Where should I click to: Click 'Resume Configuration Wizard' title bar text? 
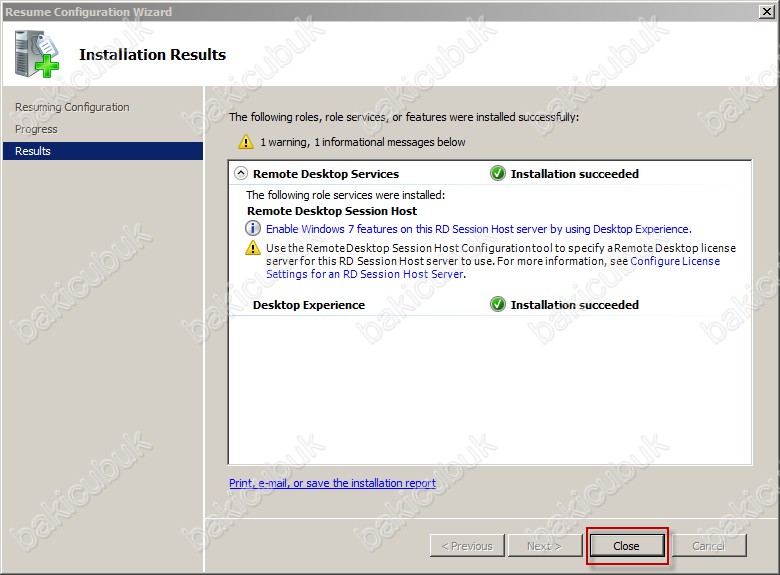[x=89, y=12]
